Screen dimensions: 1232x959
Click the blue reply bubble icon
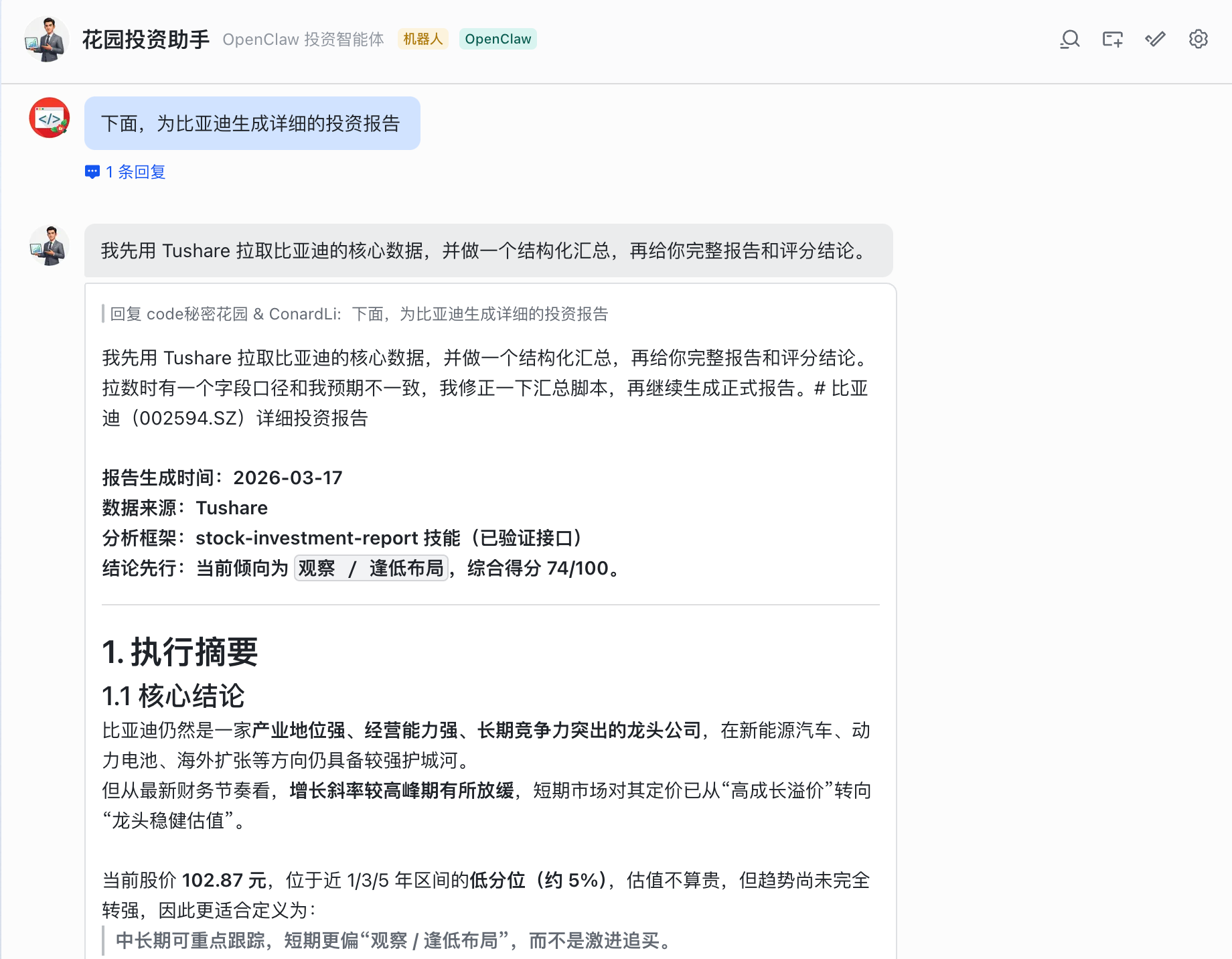[92, 172]
